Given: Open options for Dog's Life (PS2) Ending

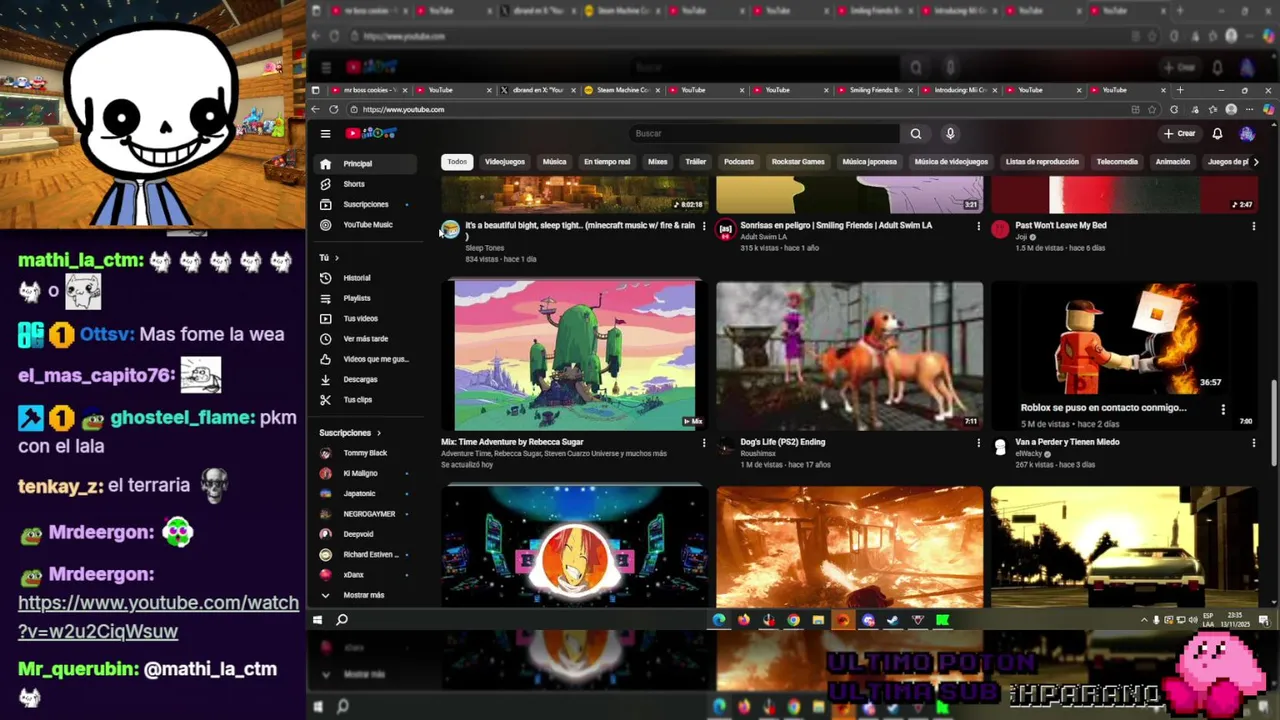Looking at the screenshot, I should coord(978,442).
